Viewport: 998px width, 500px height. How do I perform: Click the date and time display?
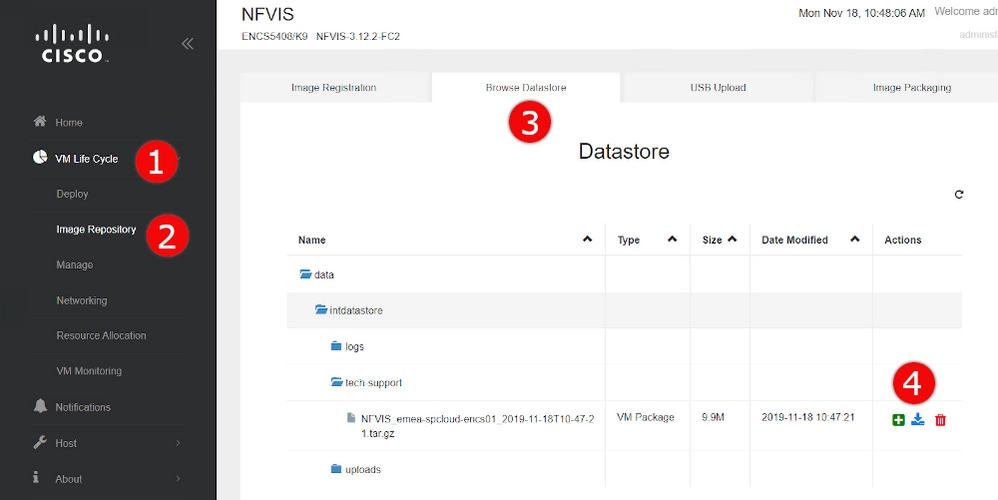tap(862, 13)
